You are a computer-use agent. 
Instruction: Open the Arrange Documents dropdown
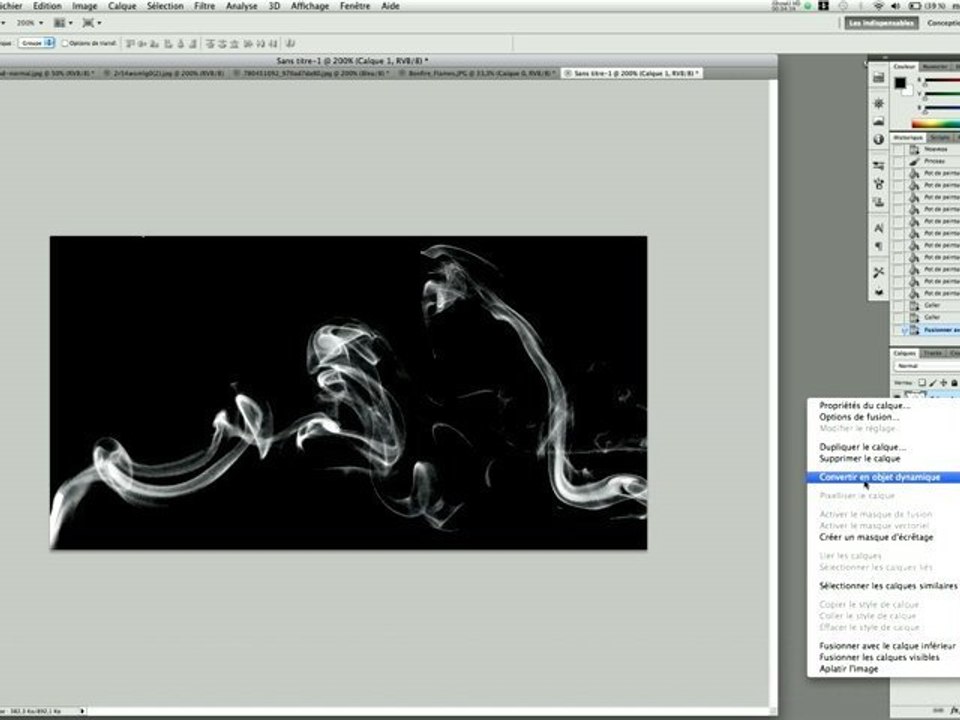tap(63, 23)
